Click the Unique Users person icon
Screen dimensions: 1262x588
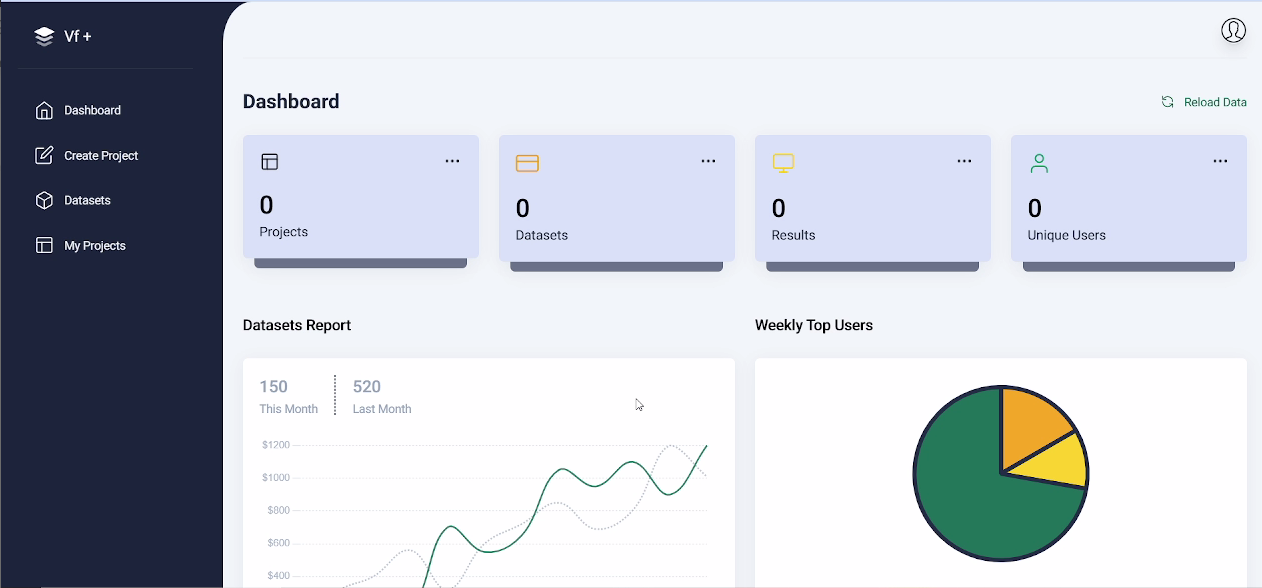pyautogui.click(x=1039, y=163)
